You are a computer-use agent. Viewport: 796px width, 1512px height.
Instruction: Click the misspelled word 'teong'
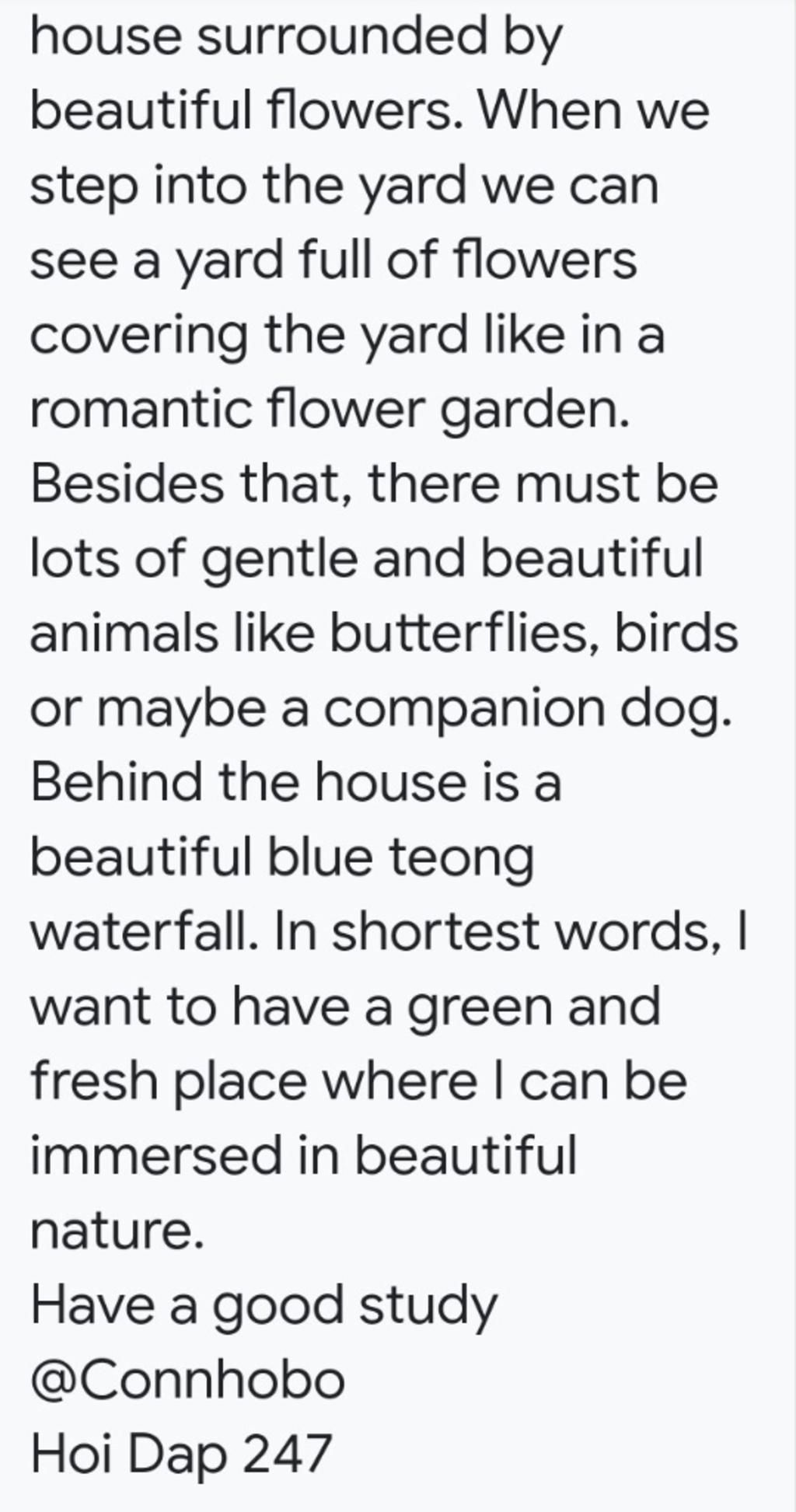(461, 859)
